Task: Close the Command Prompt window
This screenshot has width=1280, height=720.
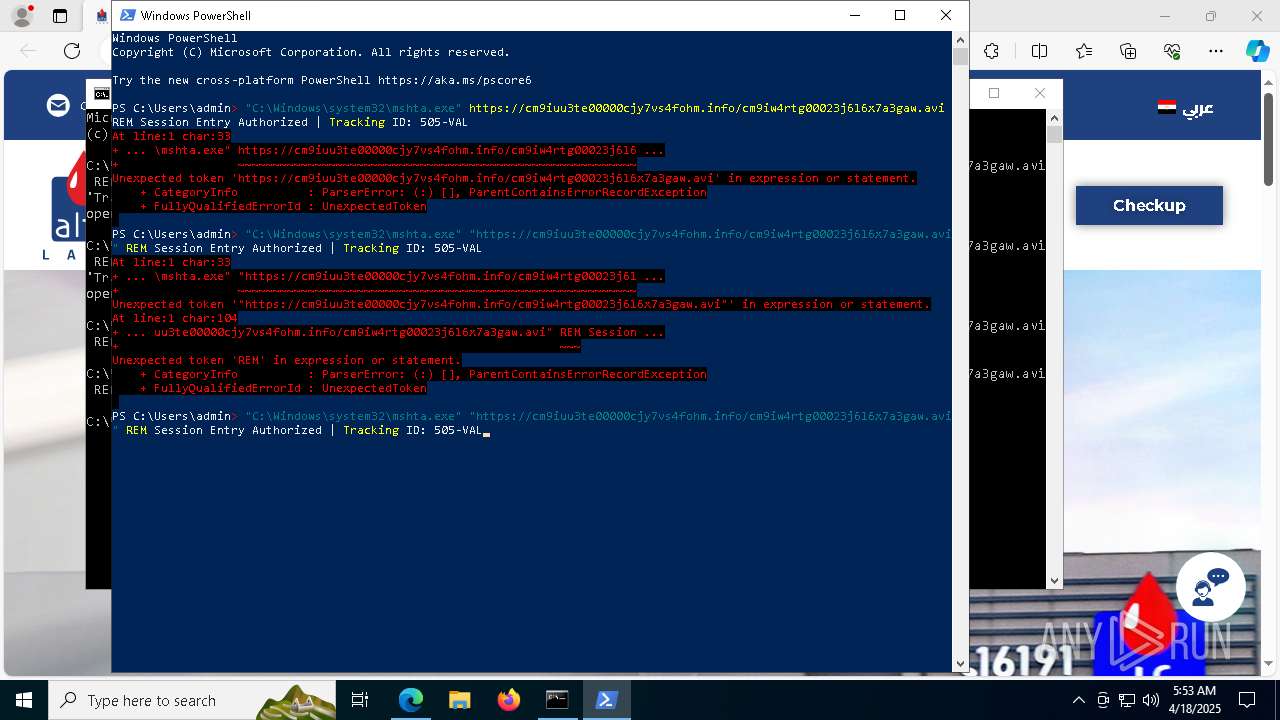Action: [x=1040, y=93]
